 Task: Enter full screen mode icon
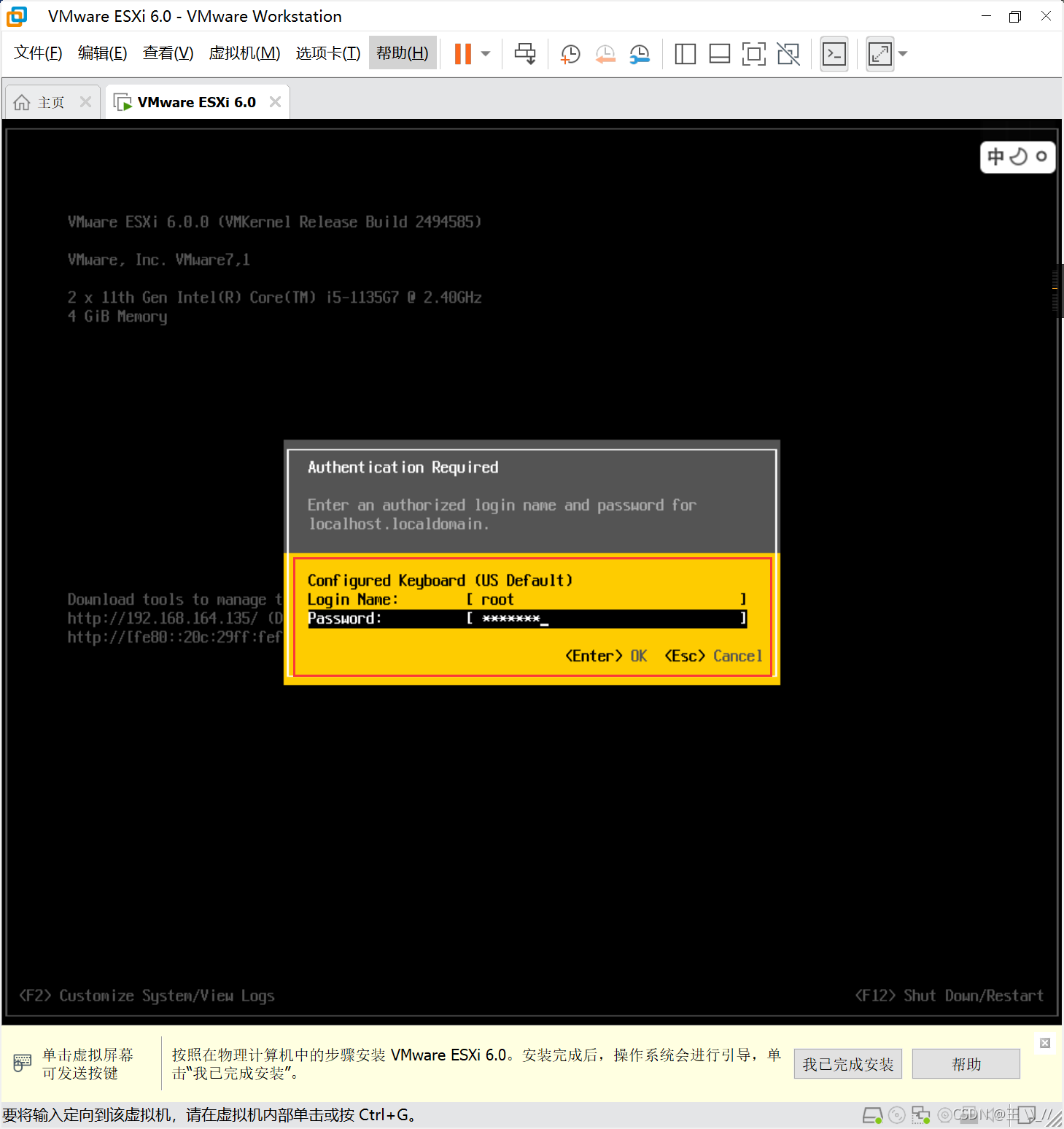pyautogui.click(x=754, y=53)
